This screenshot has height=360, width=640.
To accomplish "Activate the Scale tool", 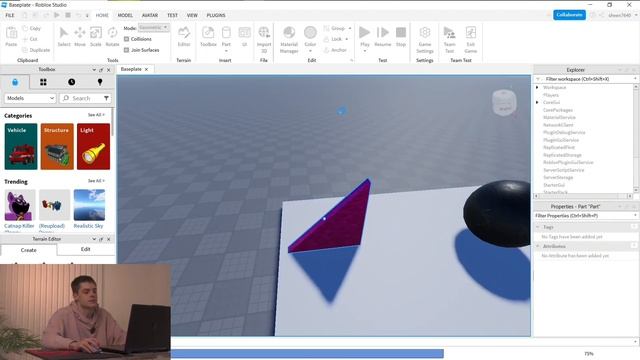I will tap(96, 36).
